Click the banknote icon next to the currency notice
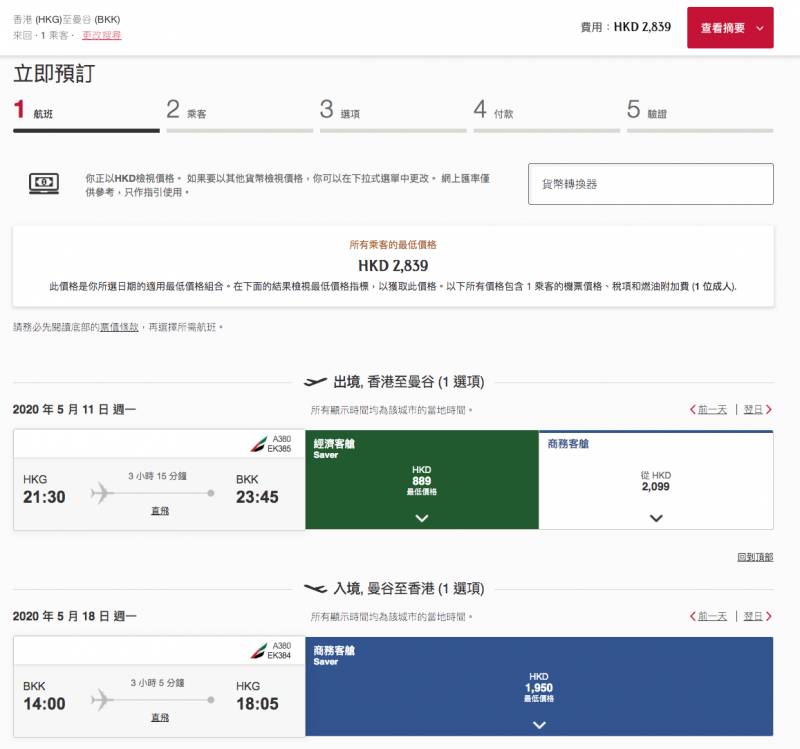Screen dimensions: 800x749 (46, 180)
